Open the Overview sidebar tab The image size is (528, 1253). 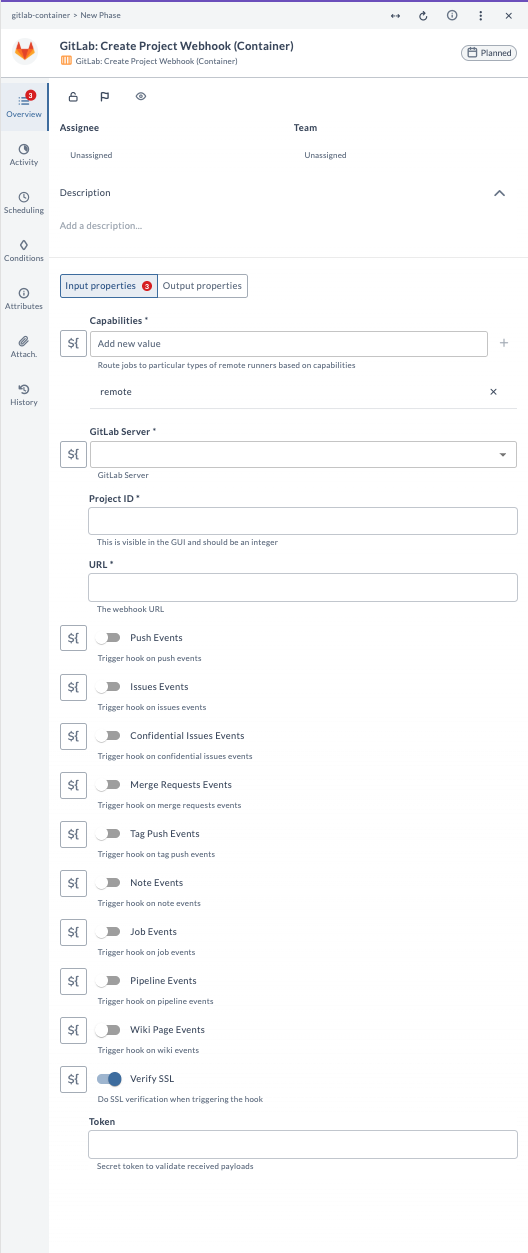tap(24, 106)
